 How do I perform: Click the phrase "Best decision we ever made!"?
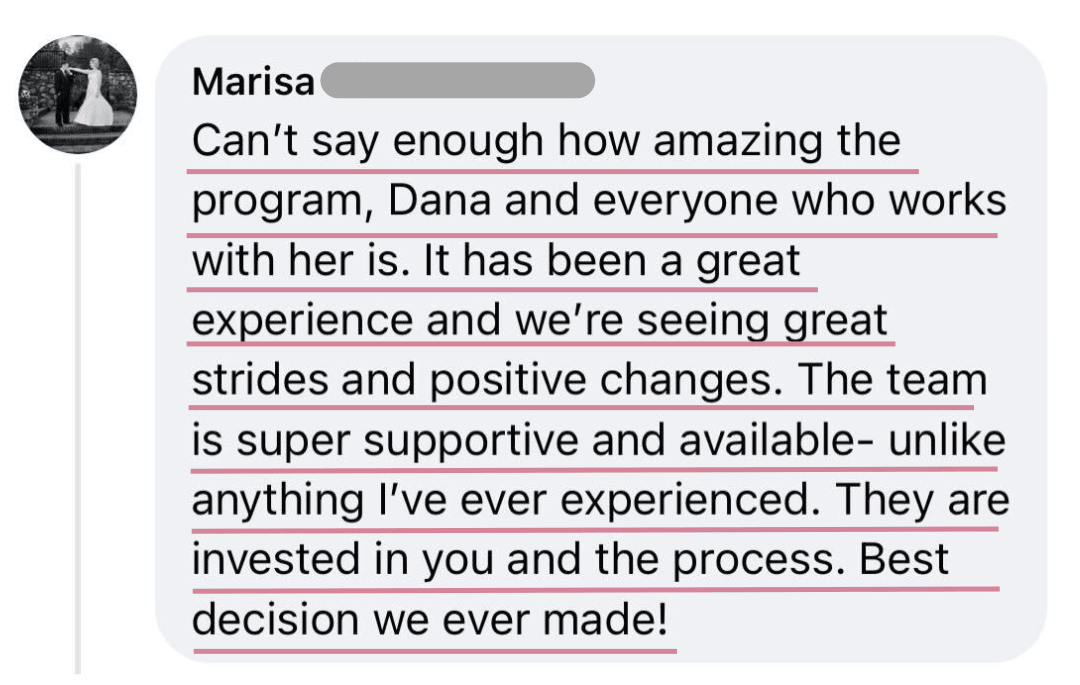point(430,619)
